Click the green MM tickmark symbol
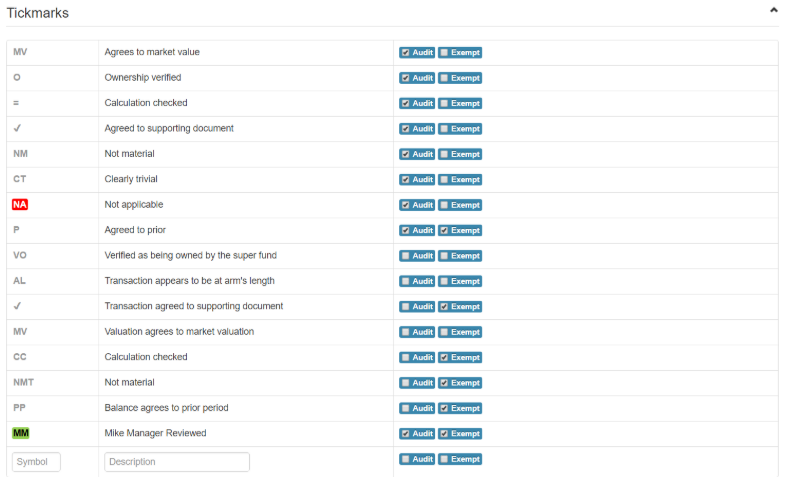This screenshot has width=788, height=488. coord(20,434)
